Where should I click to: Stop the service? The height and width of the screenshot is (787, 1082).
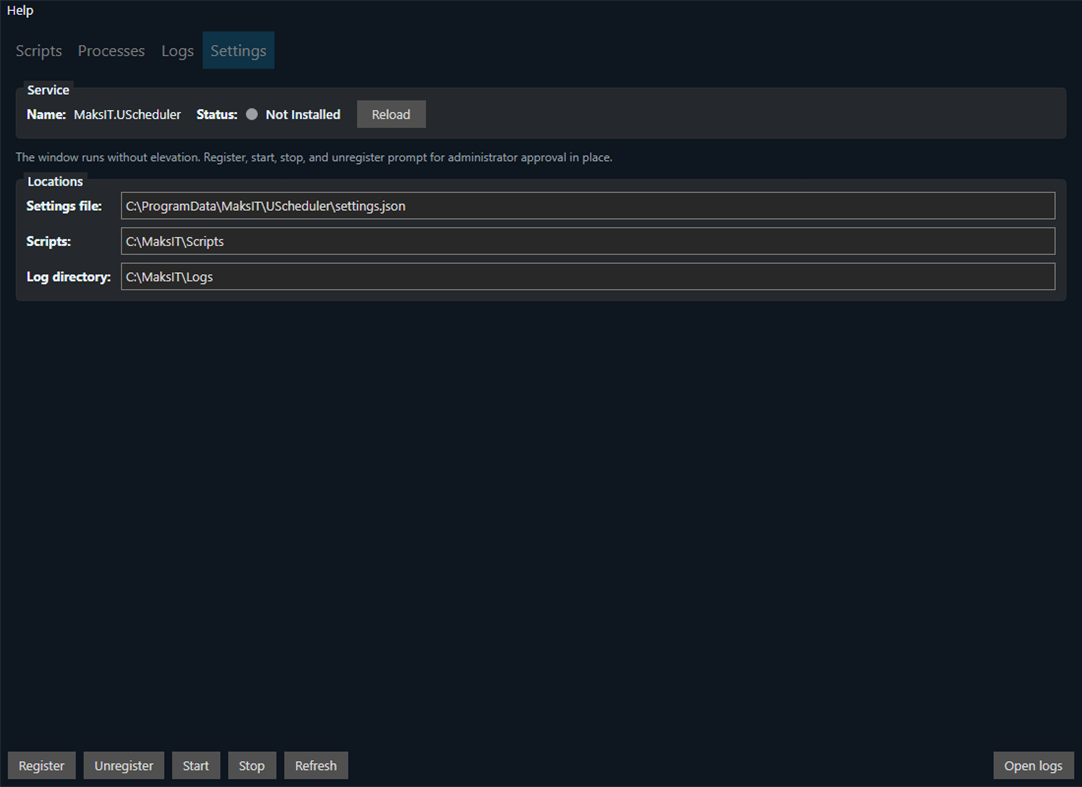pyautogui.click(x=252, y=766)
